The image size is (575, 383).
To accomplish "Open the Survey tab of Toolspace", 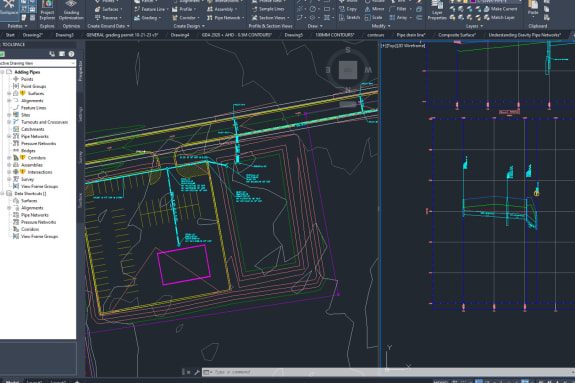I will (81, 157).
